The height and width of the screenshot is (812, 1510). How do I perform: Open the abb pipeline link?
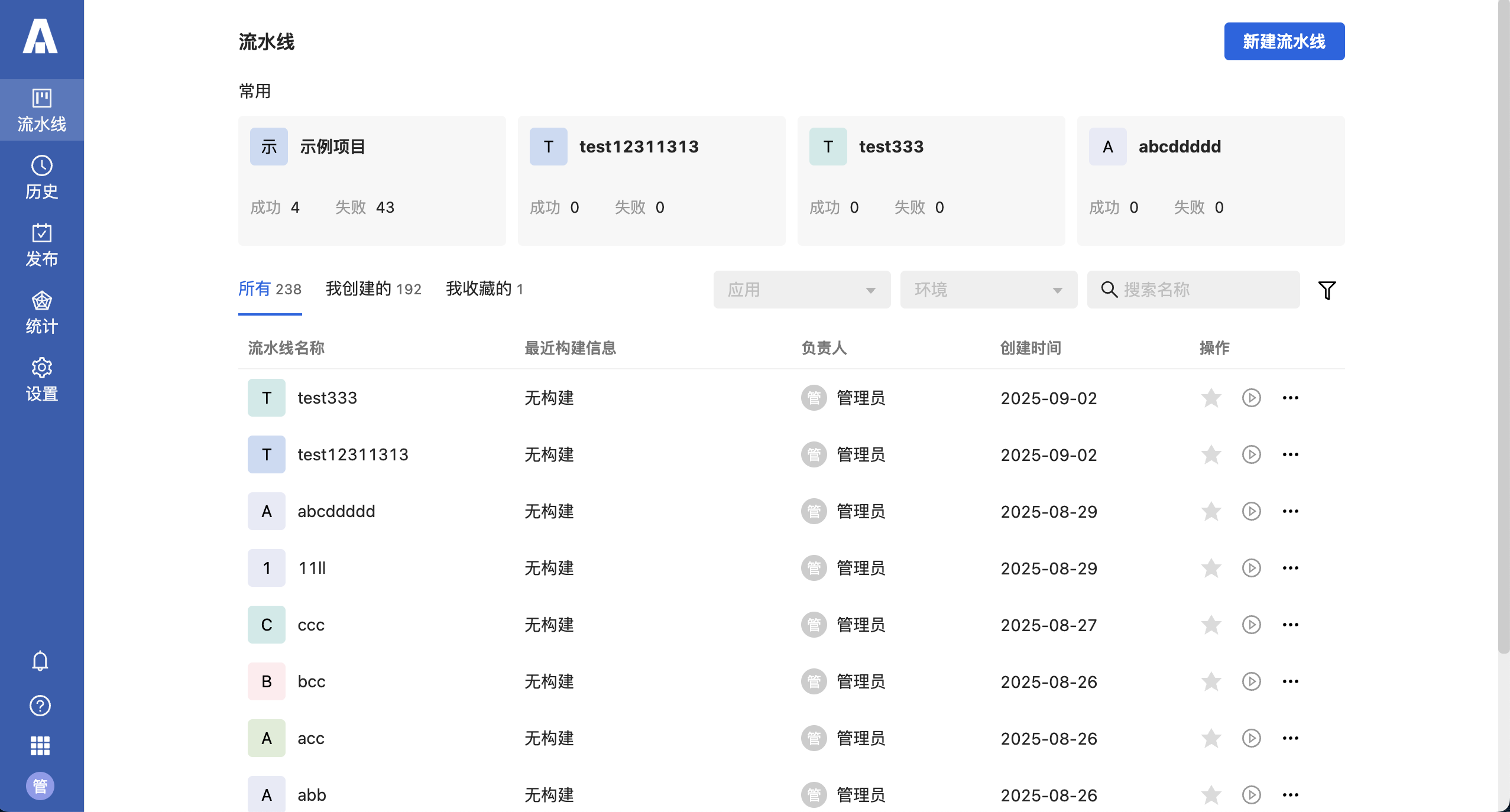pos(312,795)
